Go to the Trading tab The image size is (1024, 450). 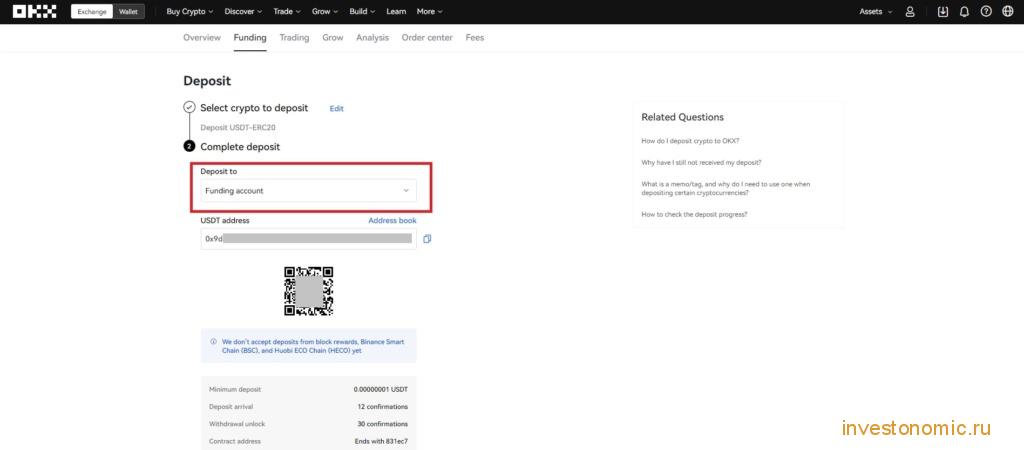click(294, 38)
